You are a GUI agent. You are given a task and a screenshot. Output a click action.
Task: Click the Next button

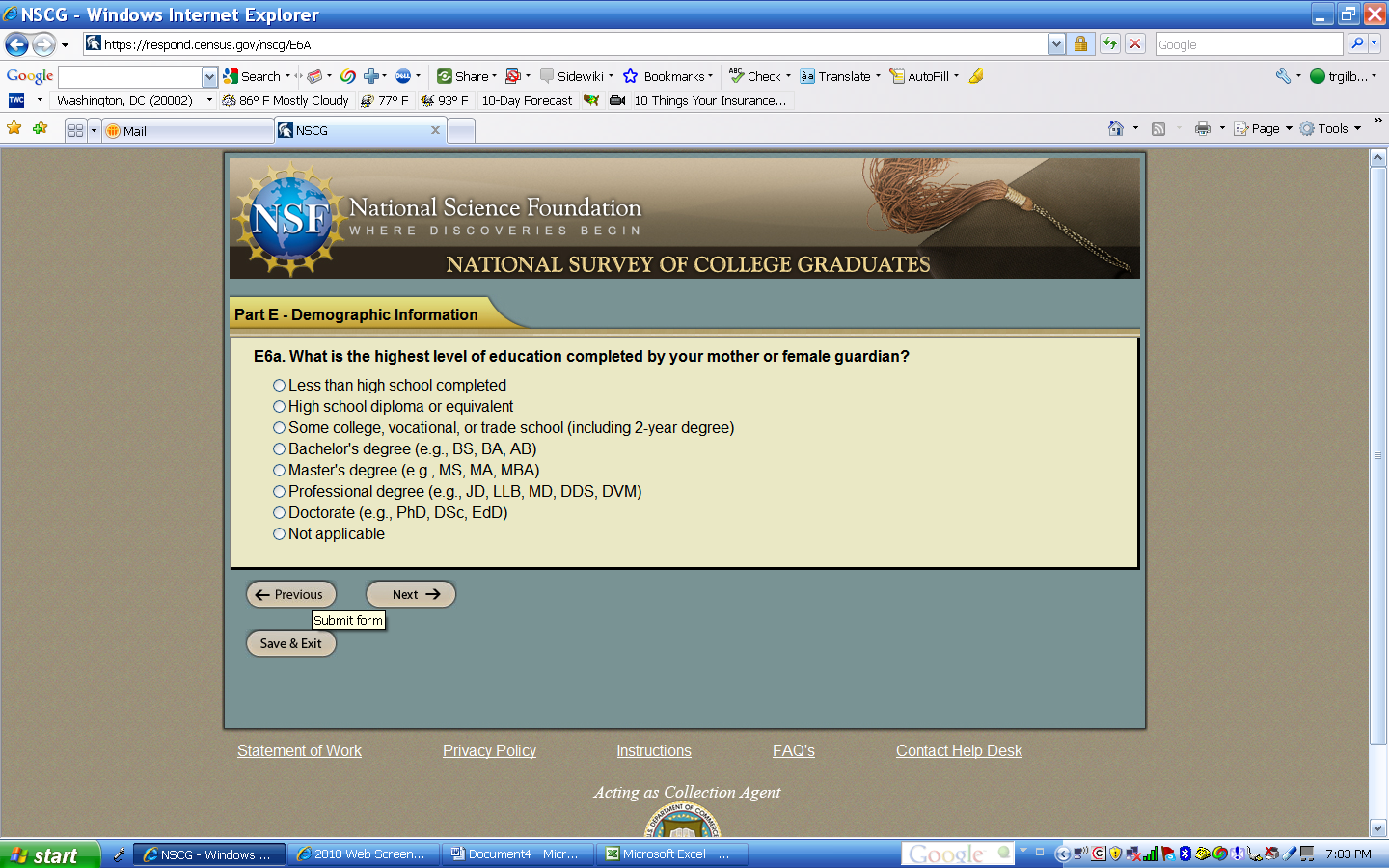pyautogui.click(x=411, y=594)
